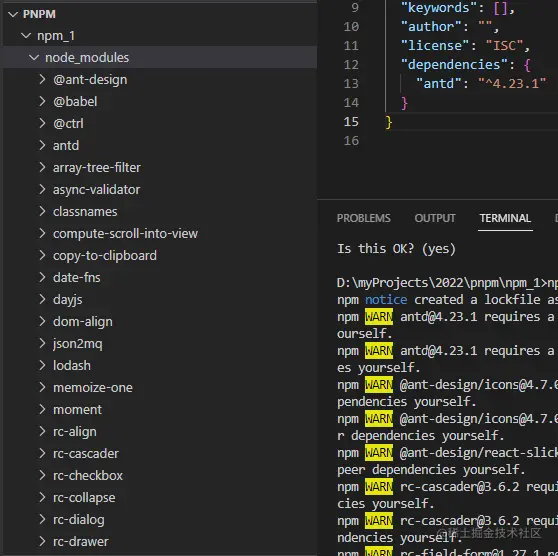The height and width of the screenshot is (556, 558).
Task: Expand the rc-checkbox folder chevron
Action: tap(42, 475)
